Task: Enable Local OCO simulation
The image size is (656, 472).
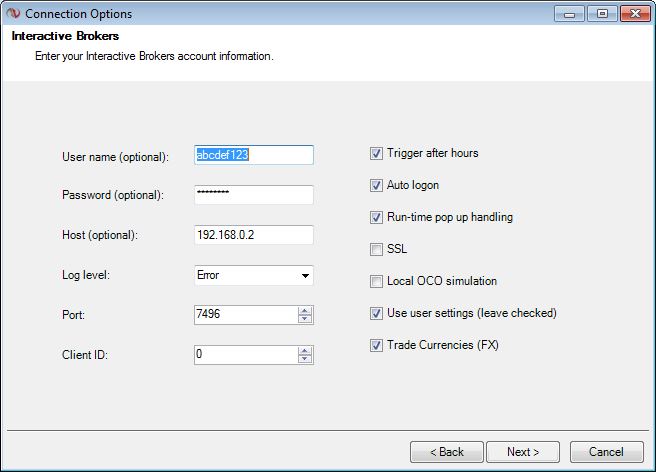Action: pyautogui.click(x=376, y=281)
